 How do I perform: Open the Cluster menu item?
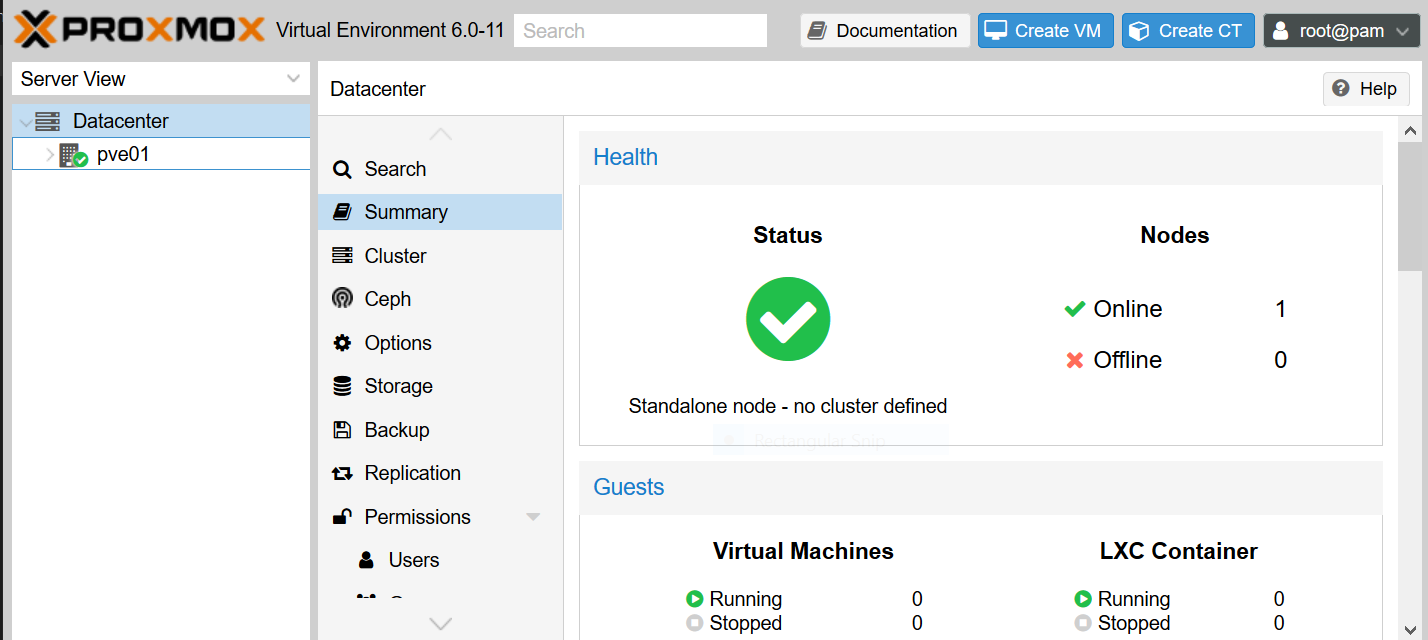(x=440, y=256)
